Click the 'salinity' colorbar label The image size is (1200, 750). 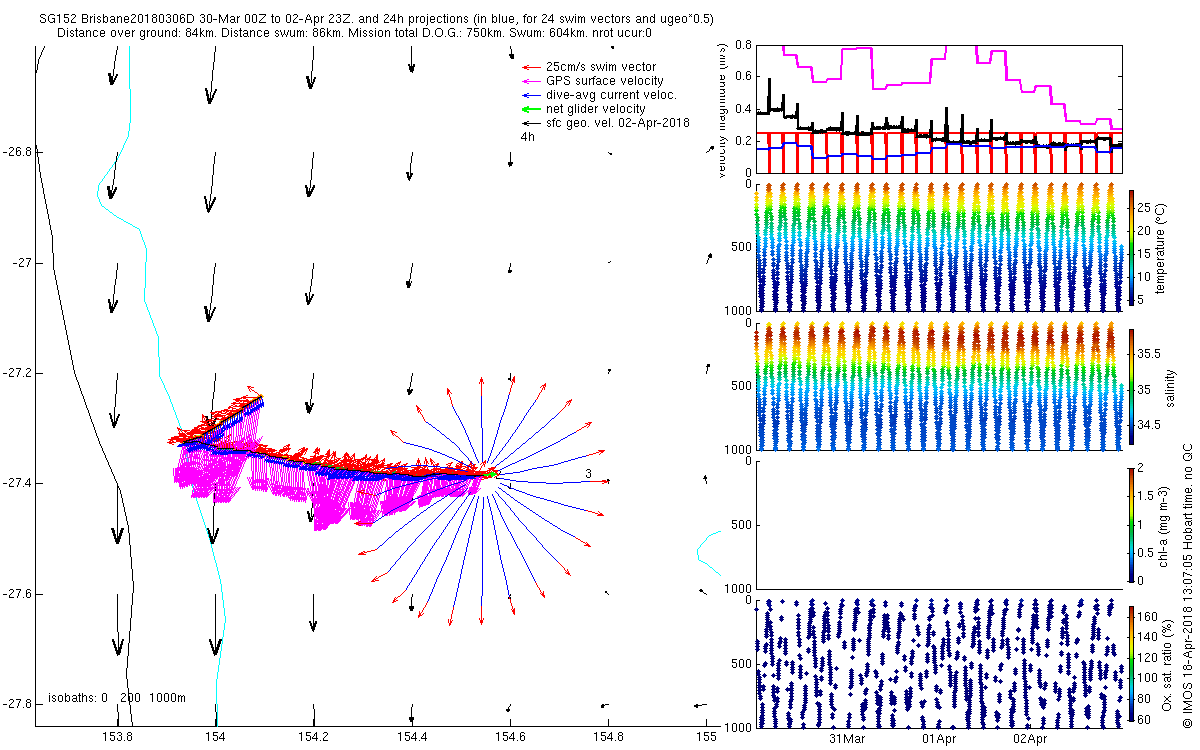pos(1169,388)
